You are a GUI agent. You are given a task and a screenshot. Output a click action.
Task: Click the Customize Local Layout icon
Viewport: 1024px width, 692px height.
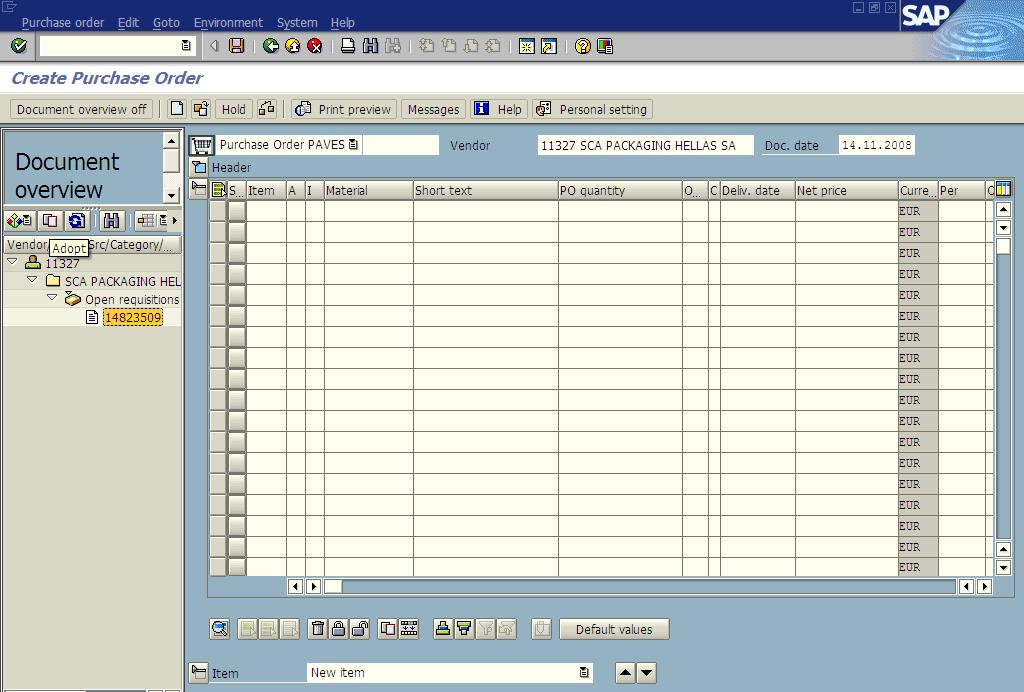click(x=605, y=46)
